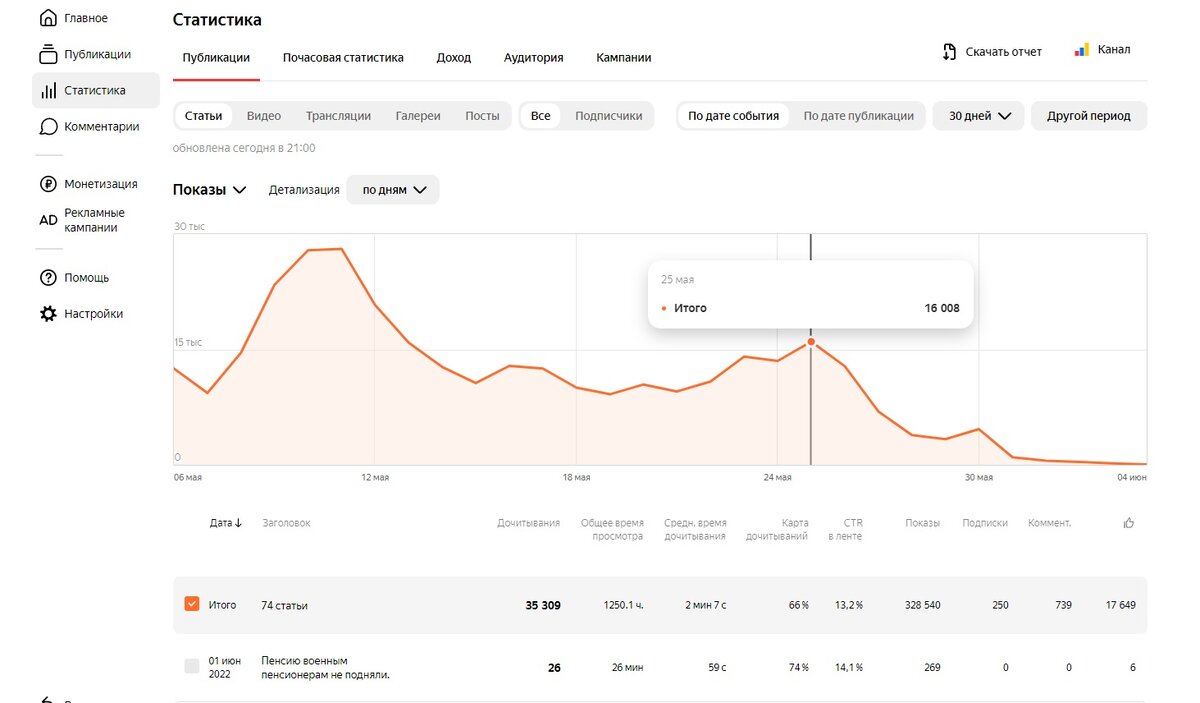Click the 16 008 tooltip value
The height and width of the screenshot is (703, 1200).
941,308
